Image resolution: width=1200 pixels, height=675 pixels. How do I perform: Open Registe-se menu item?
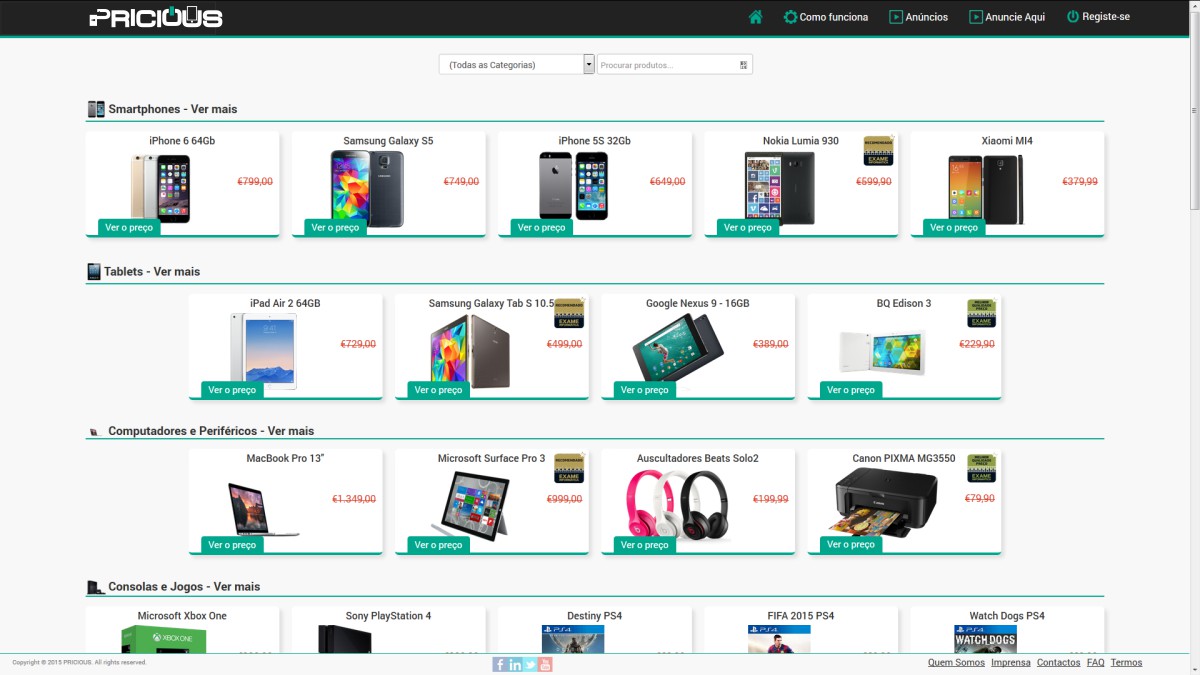[x=1106, y=17]
